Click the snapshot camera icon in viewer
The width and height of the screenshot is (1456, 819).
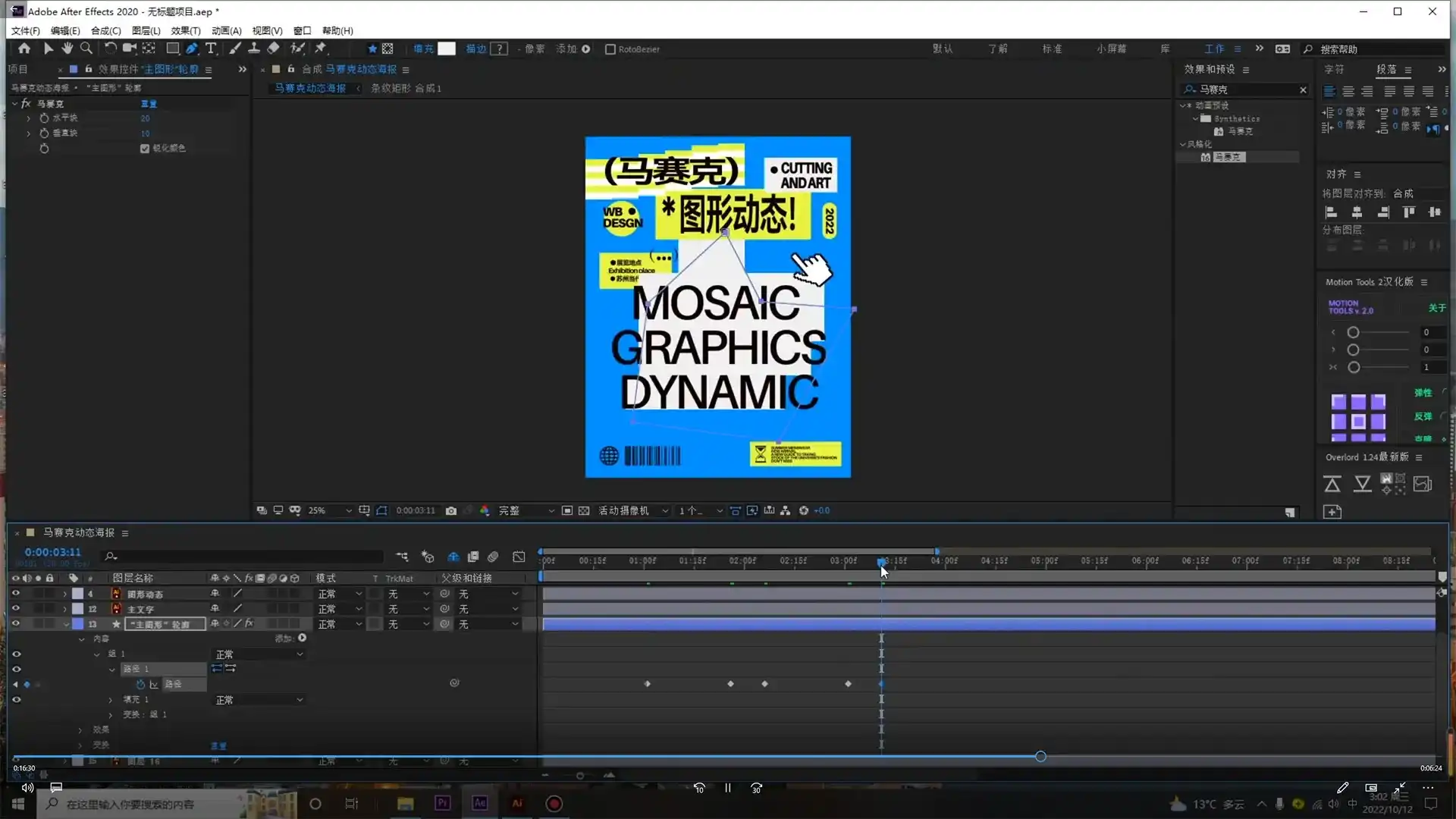pos(451,510)
